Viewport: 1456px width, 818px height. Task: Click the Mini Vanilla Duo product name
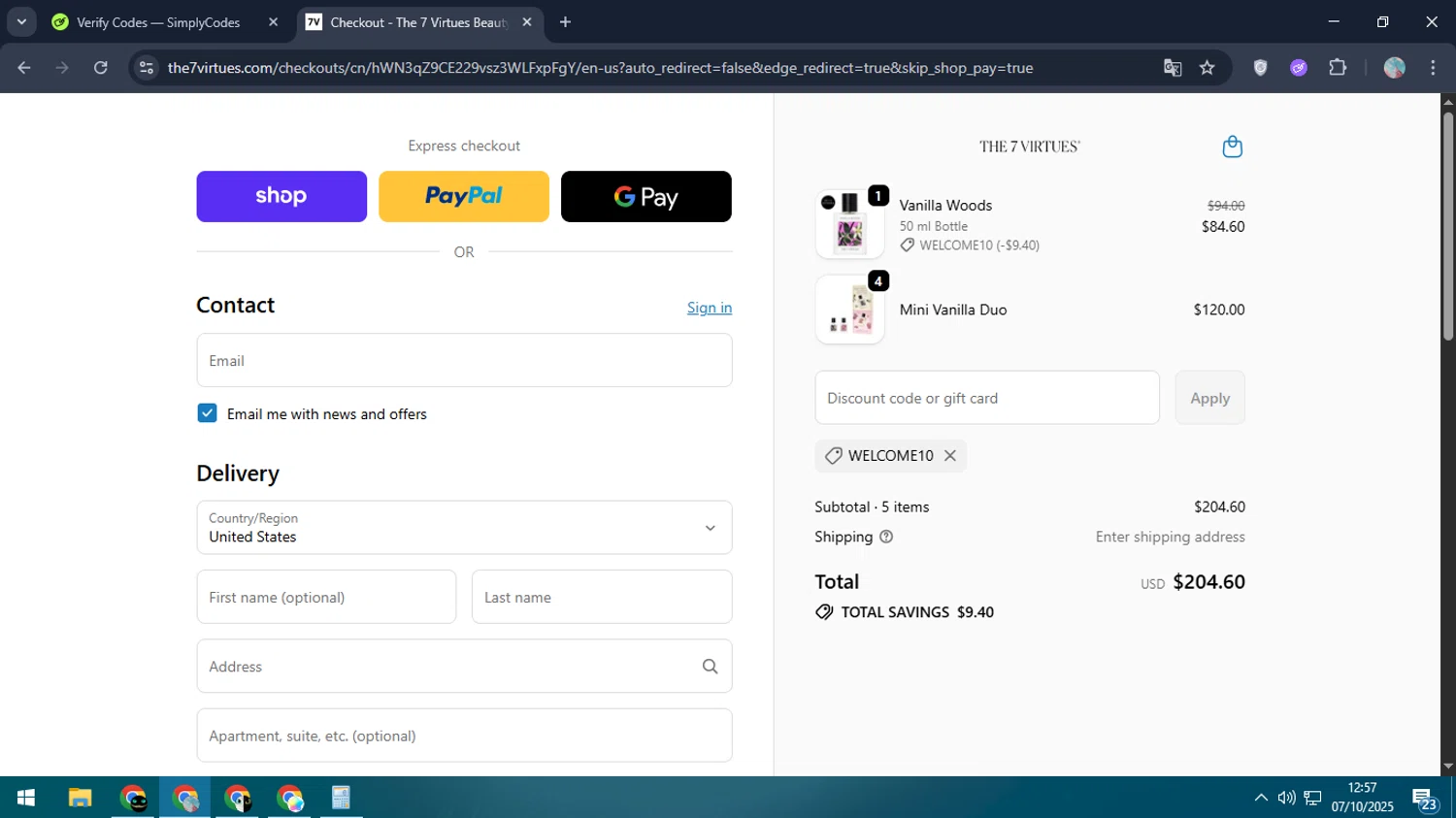coord(953,310)
